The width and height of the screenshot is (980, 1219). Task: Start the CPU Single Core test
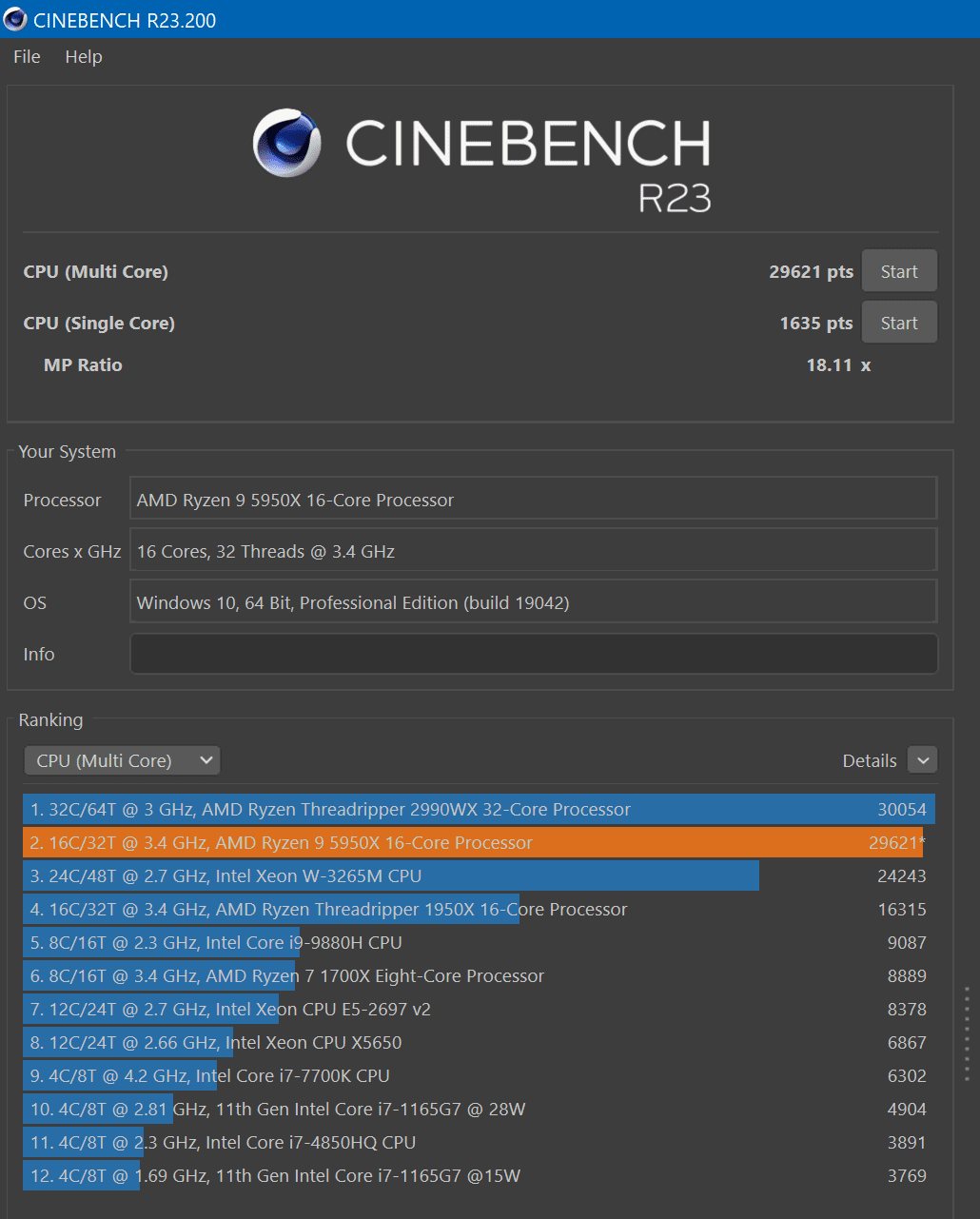(898, 324)
